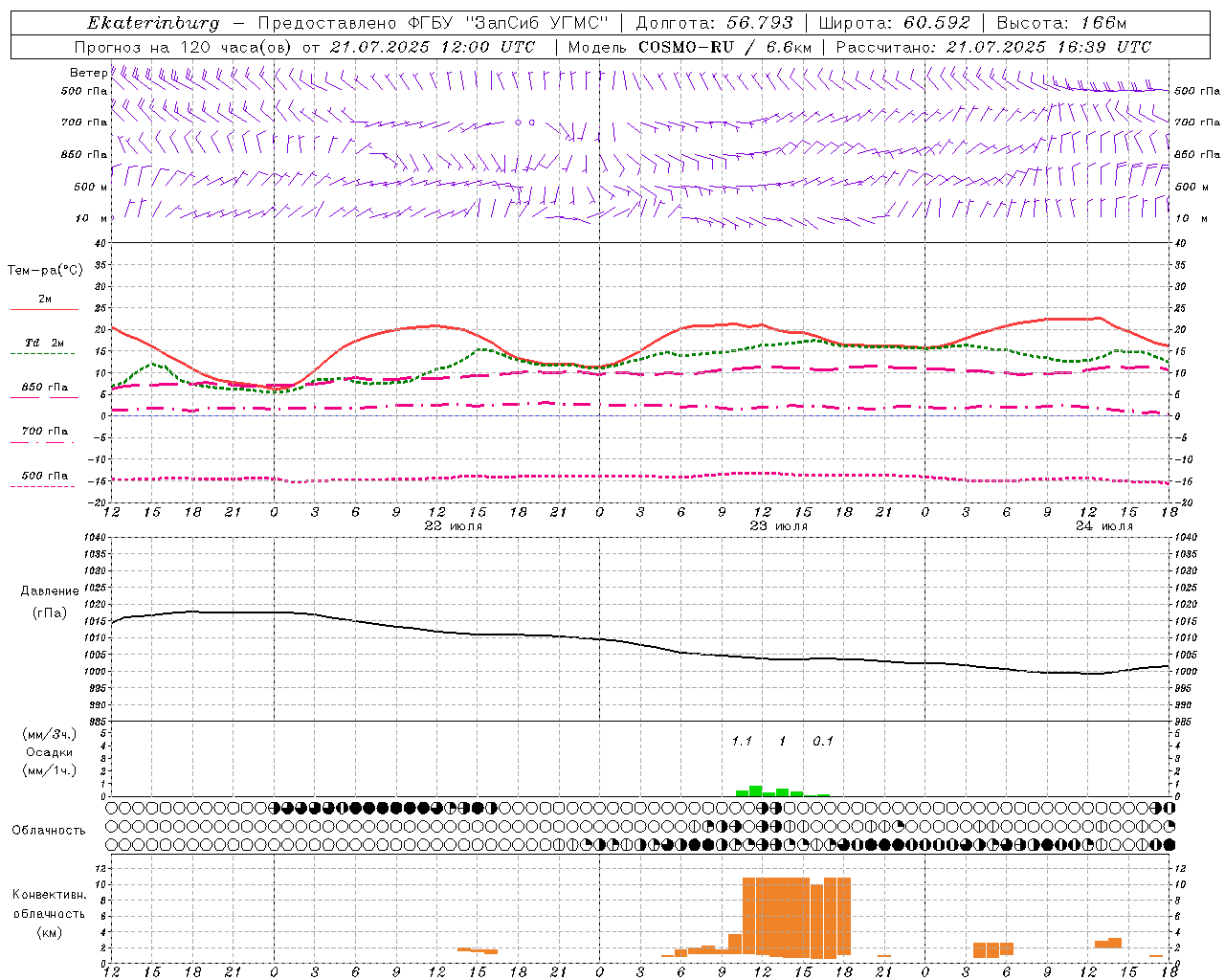Screen dimensions: 1225x980
Task: Click the dashed line sample under 'Td 2м' legend
Action: 42,354
